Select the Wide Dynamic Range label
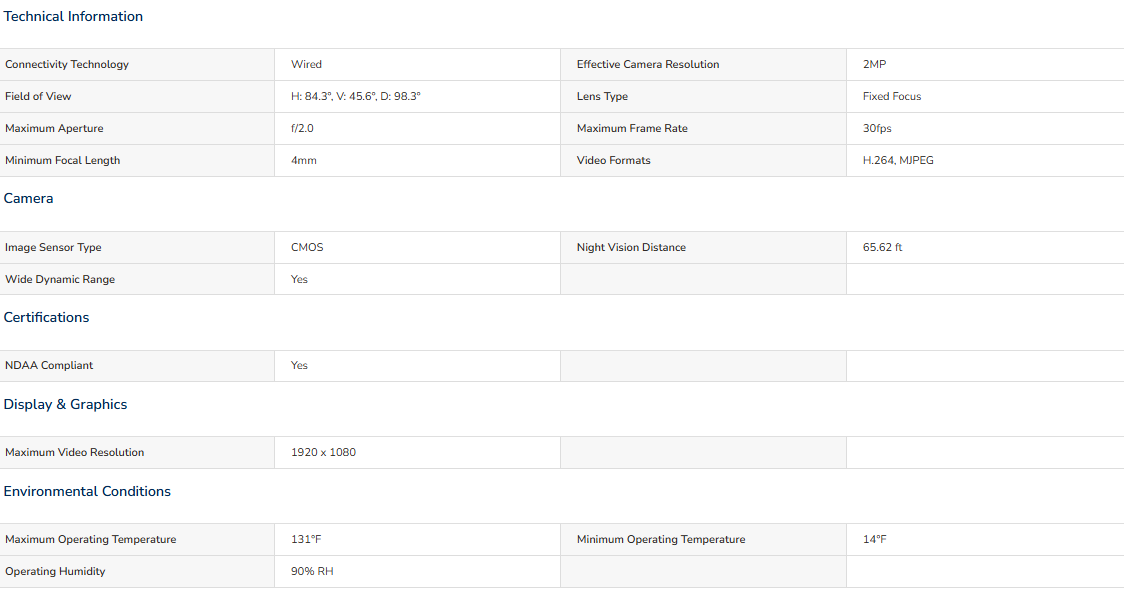Image resolution: width=1124 pixels, height=592 pixels. click(x=60, y=280)
